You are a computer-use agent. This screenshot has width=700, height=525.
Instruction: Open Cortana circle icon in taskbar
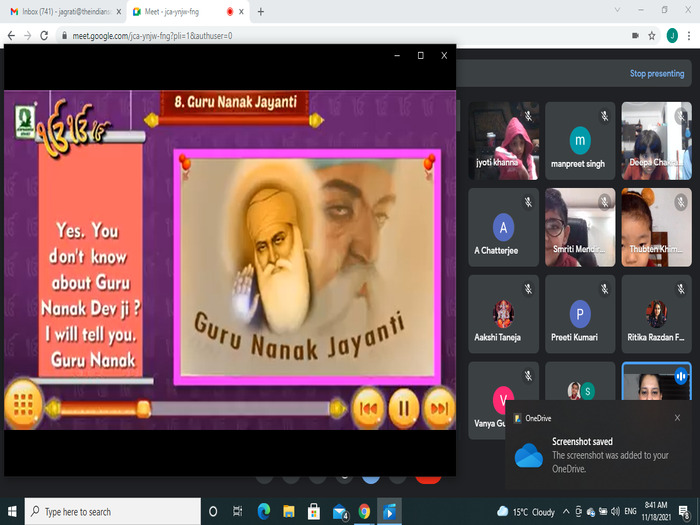pos(213,512)
